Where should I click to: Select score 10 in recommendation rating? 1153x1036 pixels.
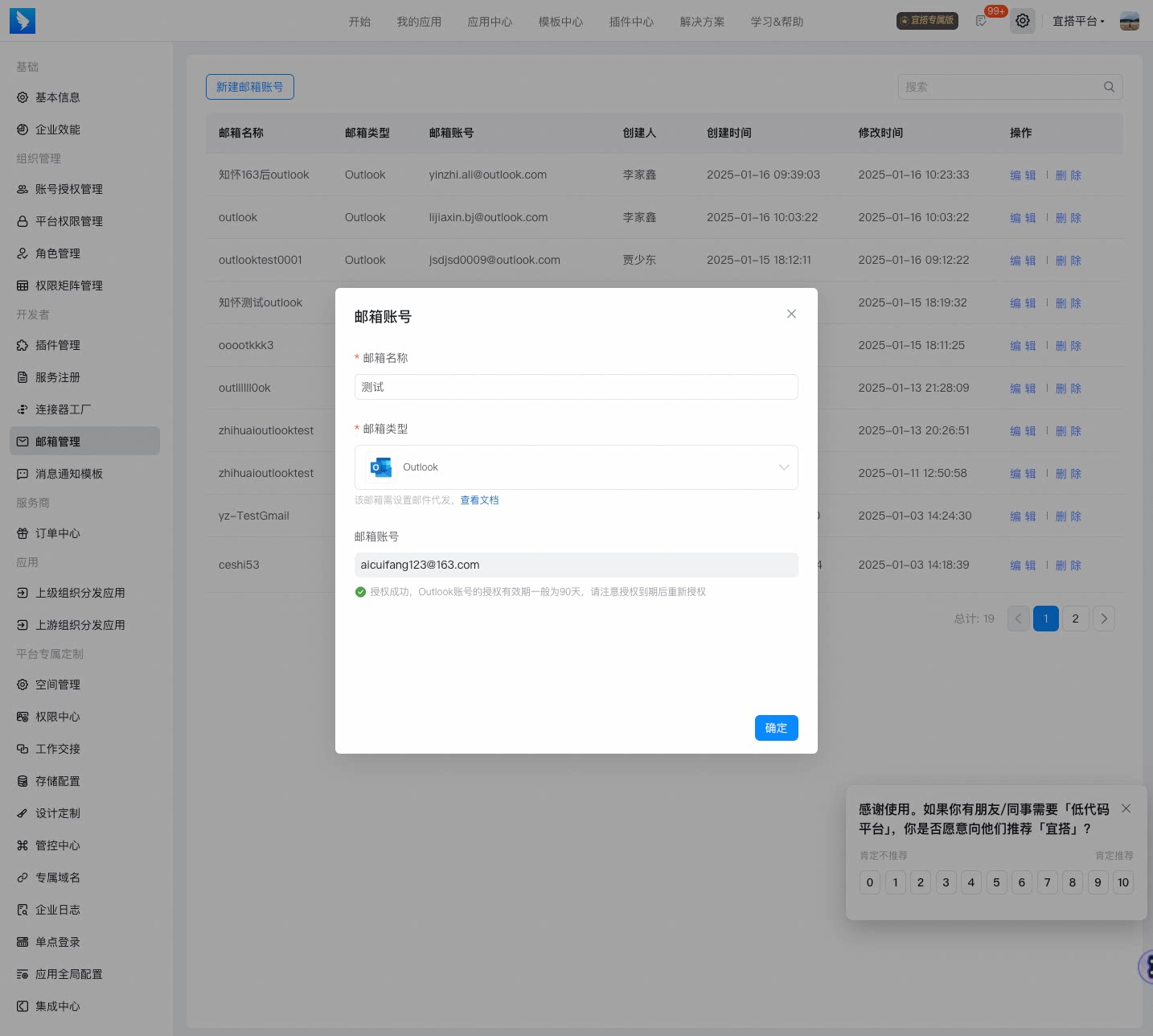1123,882
